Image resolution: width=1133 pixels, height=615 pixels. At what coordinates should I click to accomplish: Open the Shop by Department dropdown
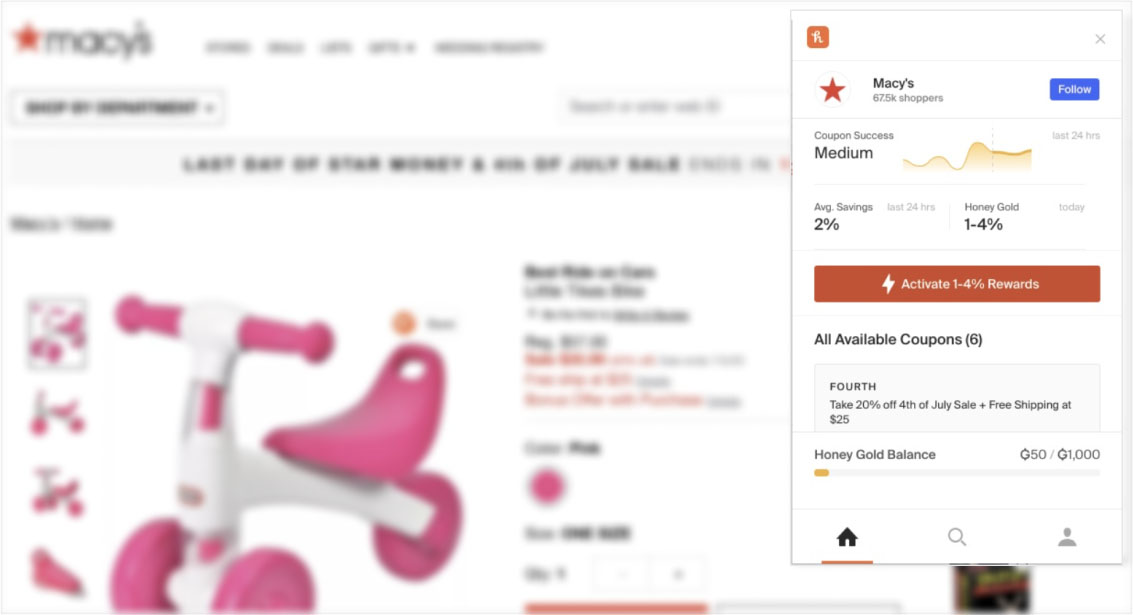118,108
